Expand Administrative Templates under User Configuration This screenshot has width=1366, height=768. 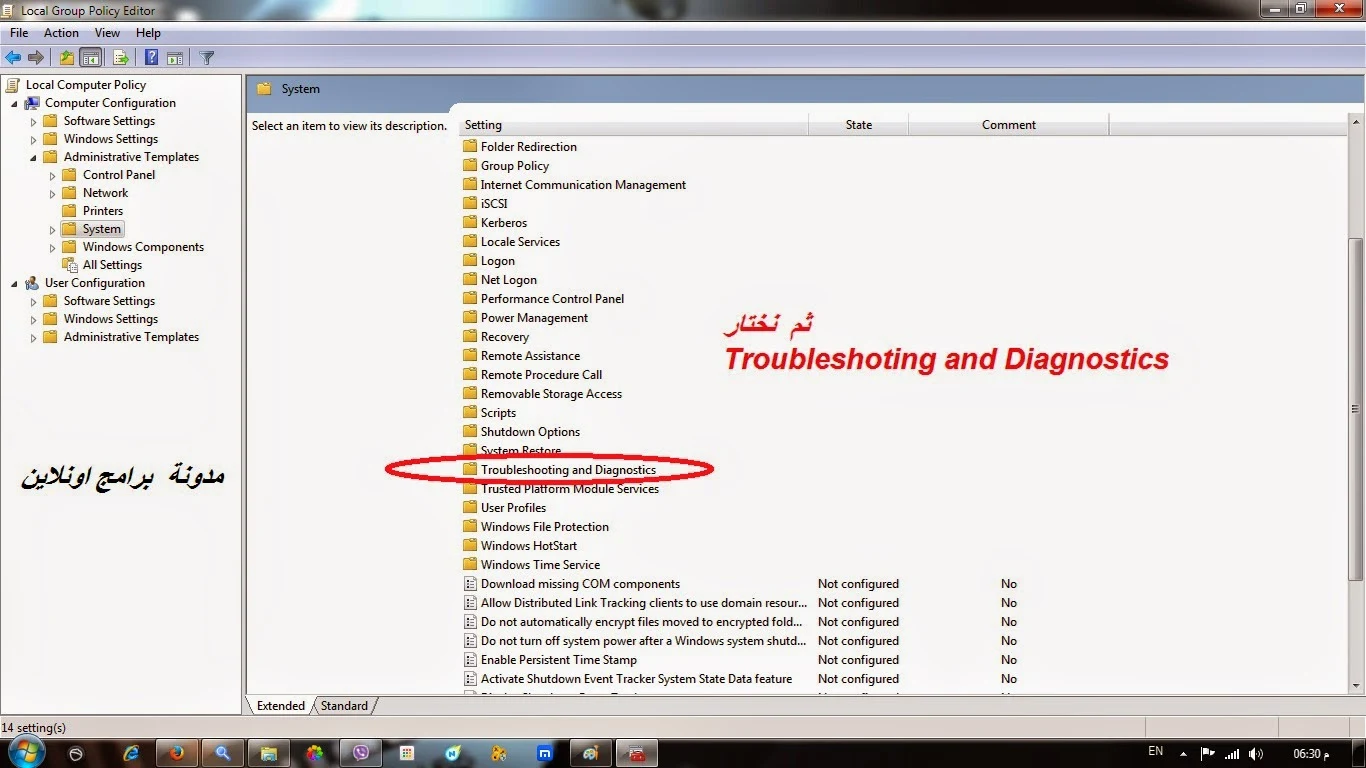point(34,337)
